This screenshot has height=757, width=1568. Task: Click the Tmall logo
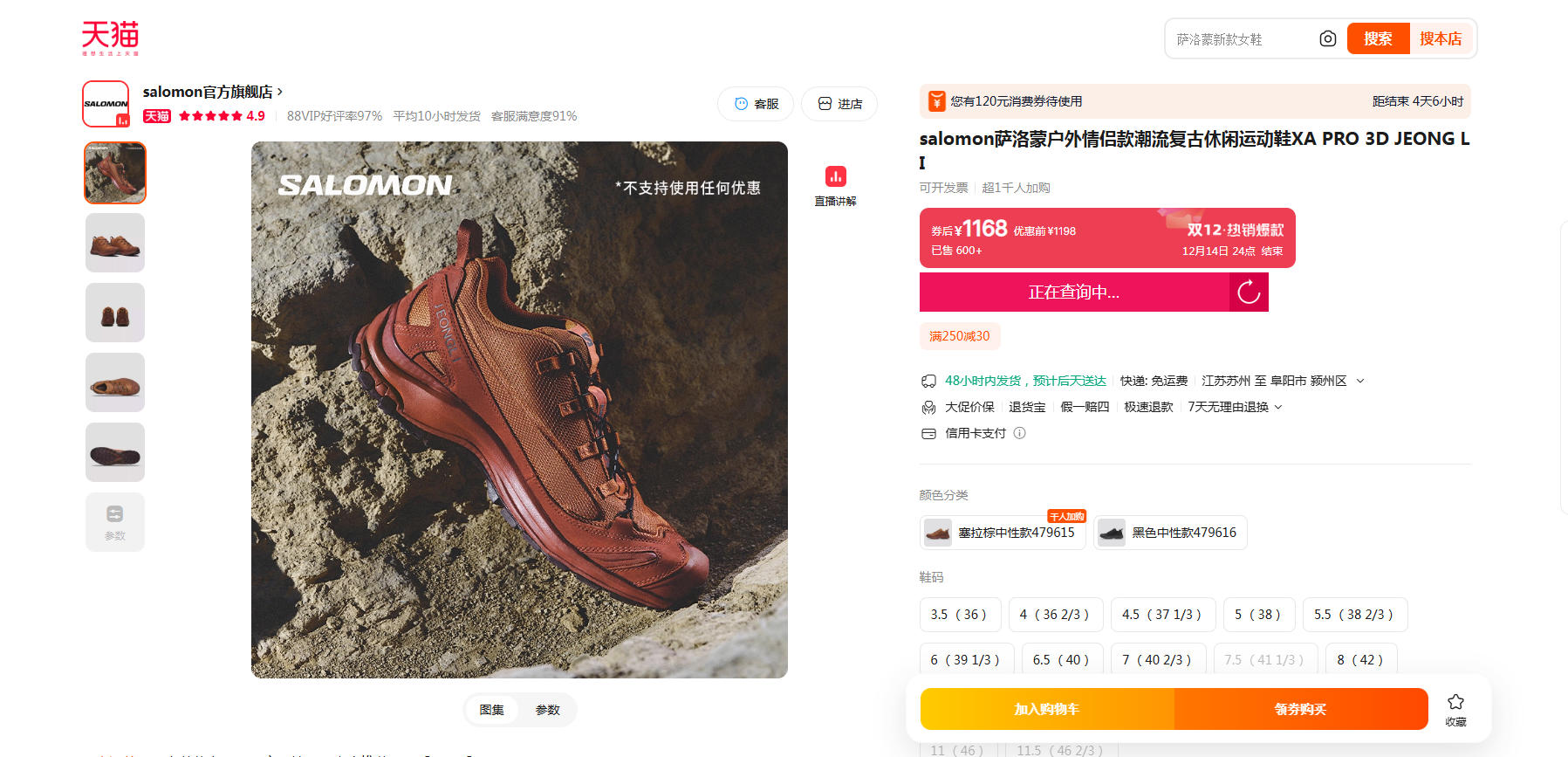(x=110, y=38)
